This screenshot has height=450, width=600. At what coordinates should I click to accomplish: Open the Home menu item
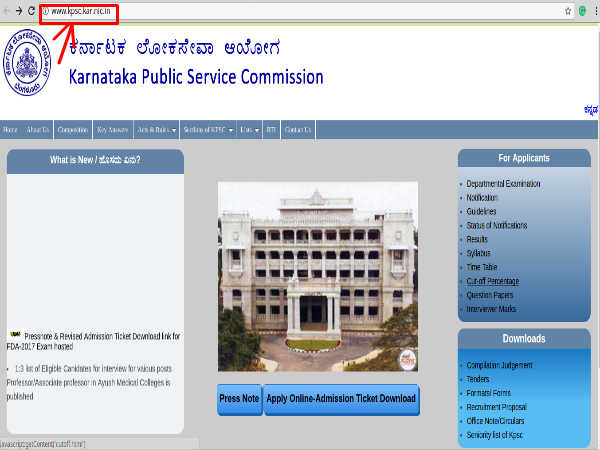point(10,130)
